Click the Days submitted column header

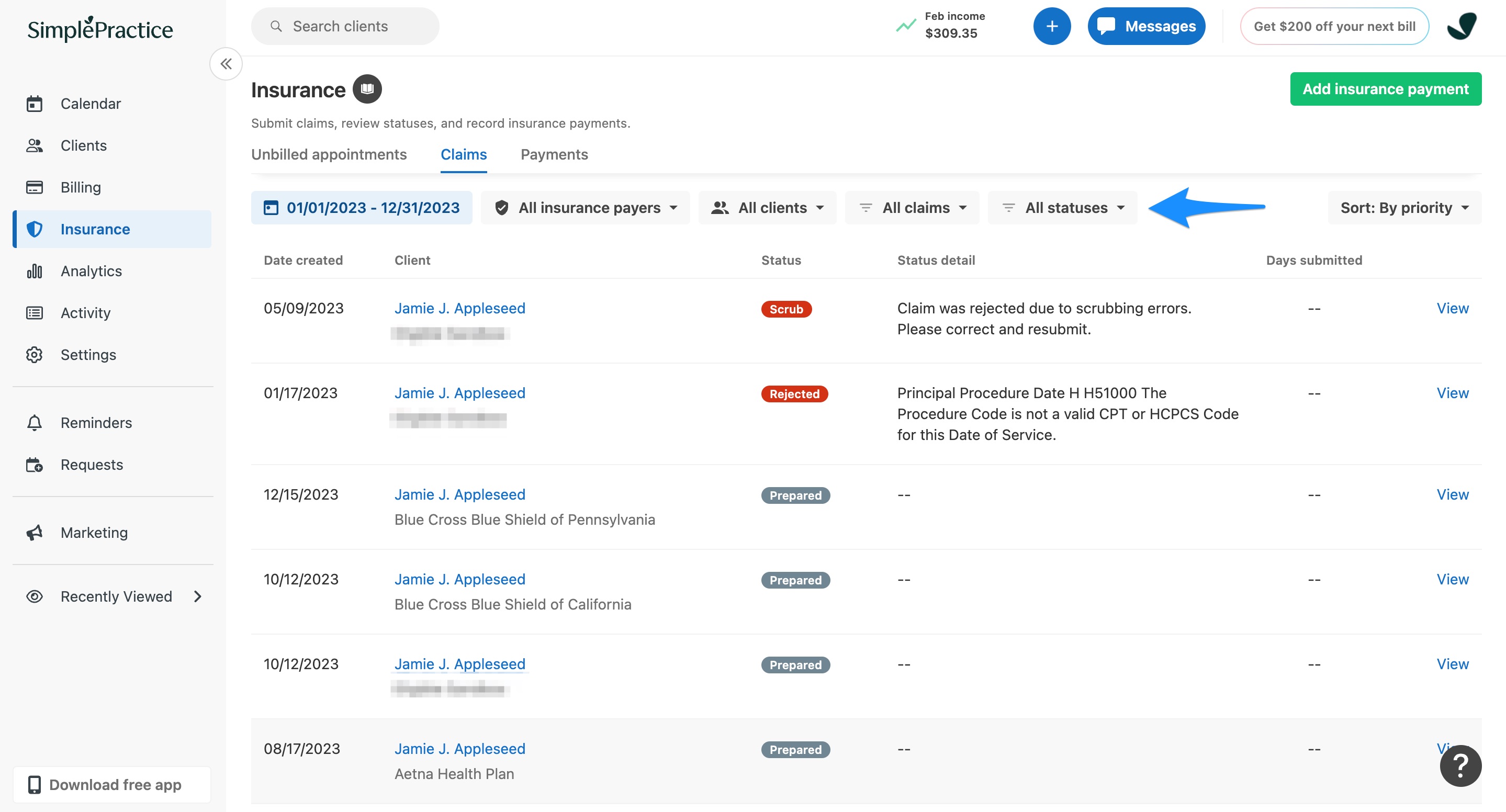(1313, 260)
